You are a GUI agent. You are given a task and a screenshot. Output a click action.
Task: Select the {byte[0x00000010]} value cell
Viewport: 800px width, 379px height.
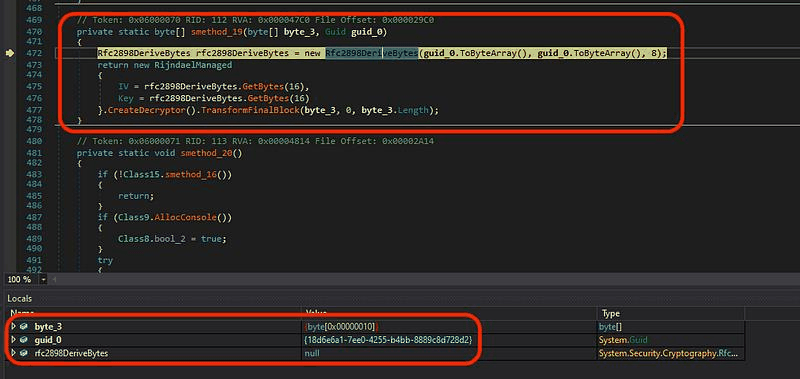tap(341, 326)
